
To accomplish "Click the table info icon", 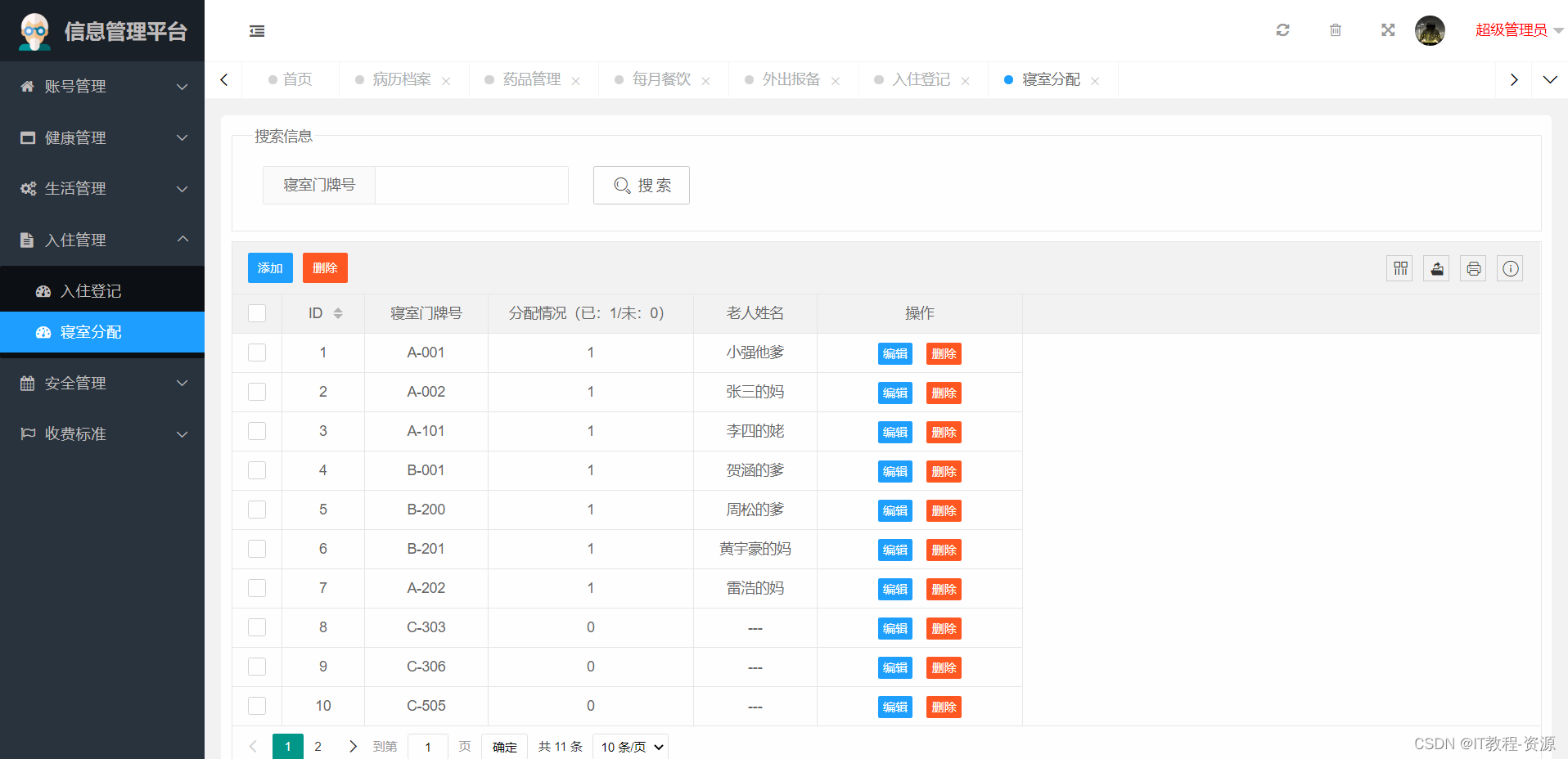I will point(1511,268).
